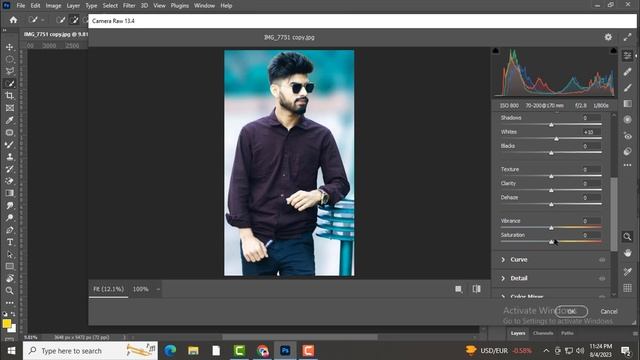
Task: Toggle Detail panel visibility eye
Action: pos(602,279)
